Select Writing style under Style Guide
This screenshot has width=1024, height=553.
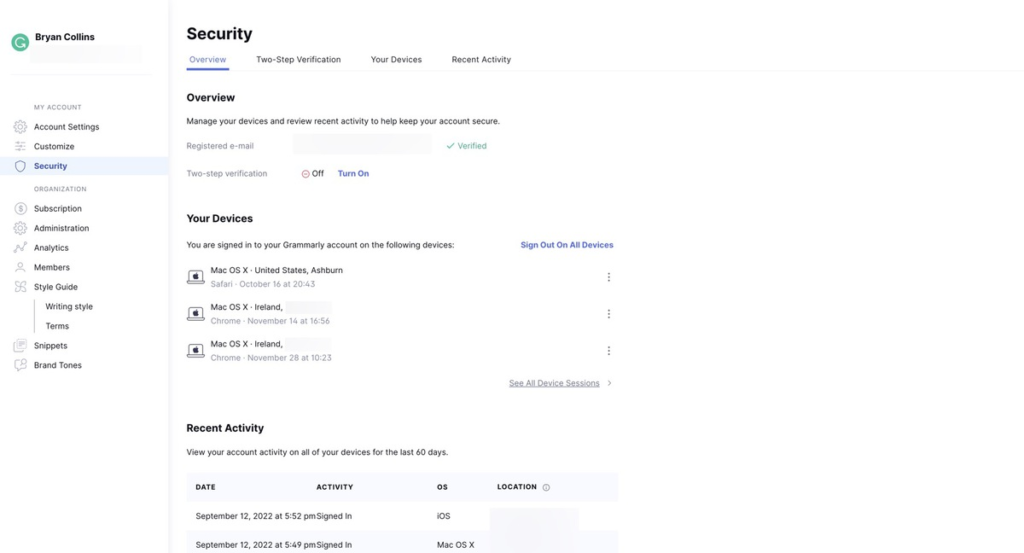(69, 307)
